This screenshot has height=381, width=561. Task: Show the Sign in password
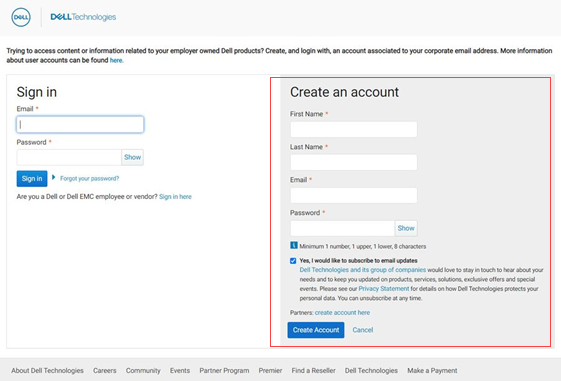[x=132, y=157]
